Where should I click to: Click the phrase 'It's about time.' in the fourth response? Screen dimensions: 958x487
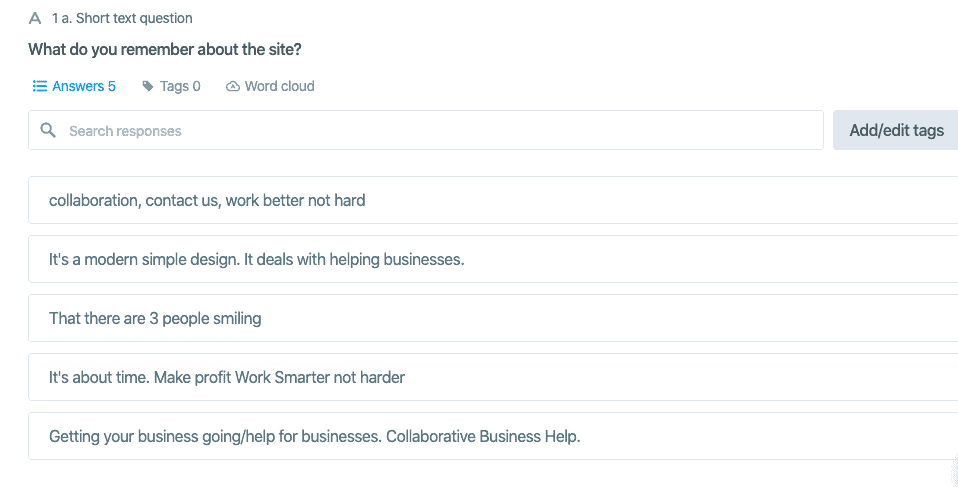(x=99, y=377)
